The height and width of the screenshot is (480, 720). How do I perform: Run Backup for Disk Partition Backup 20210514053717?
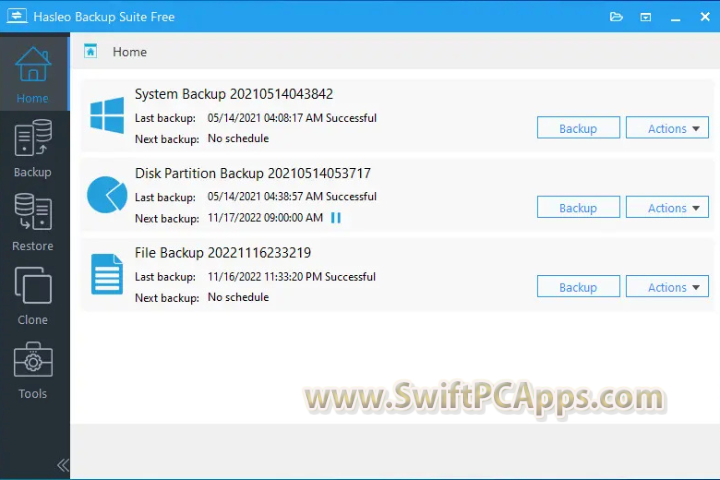pyautogui.click(x=578, y=207)
